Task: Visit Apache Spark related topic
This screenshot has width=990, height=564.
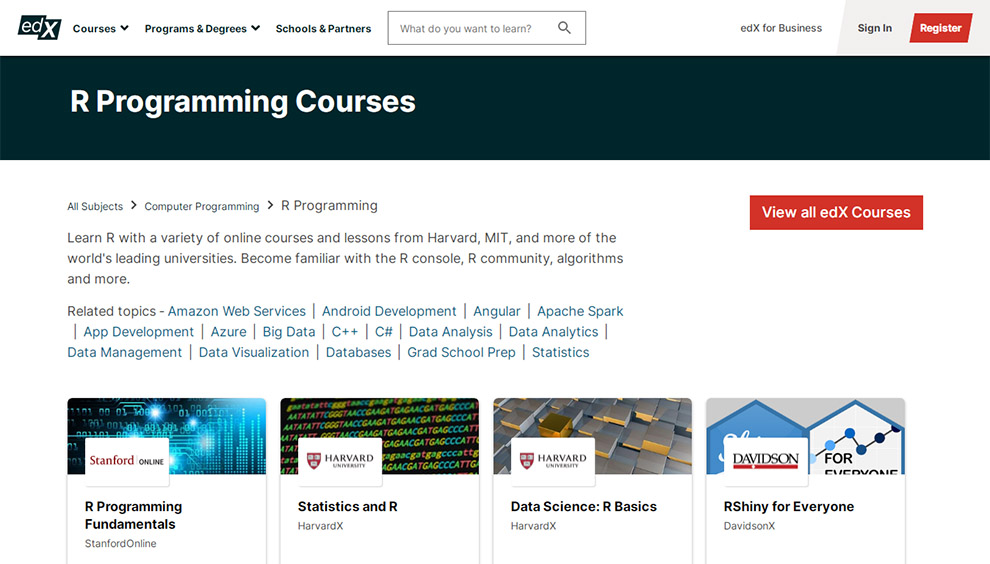Action: [x=580, y=311]
